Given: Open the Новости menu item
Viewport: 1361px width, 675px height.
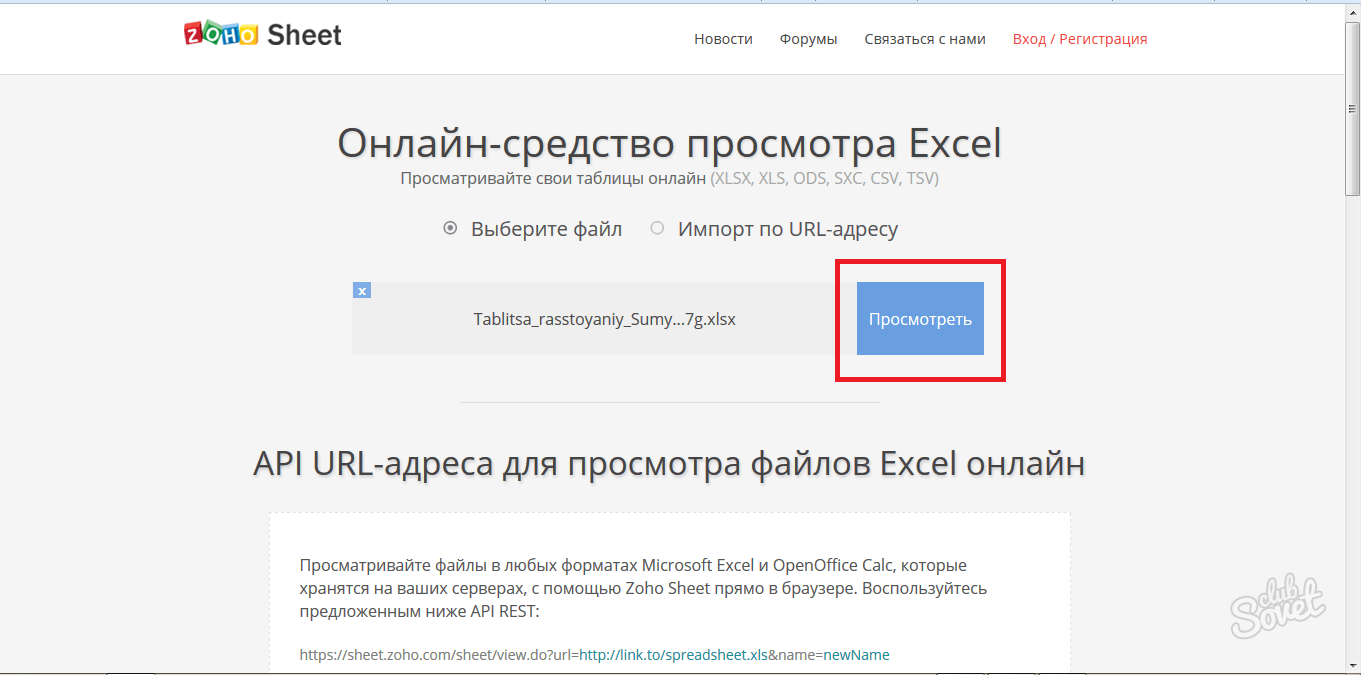Looking at the screenshot, I should pyautogui.click(x=723, y=39).
